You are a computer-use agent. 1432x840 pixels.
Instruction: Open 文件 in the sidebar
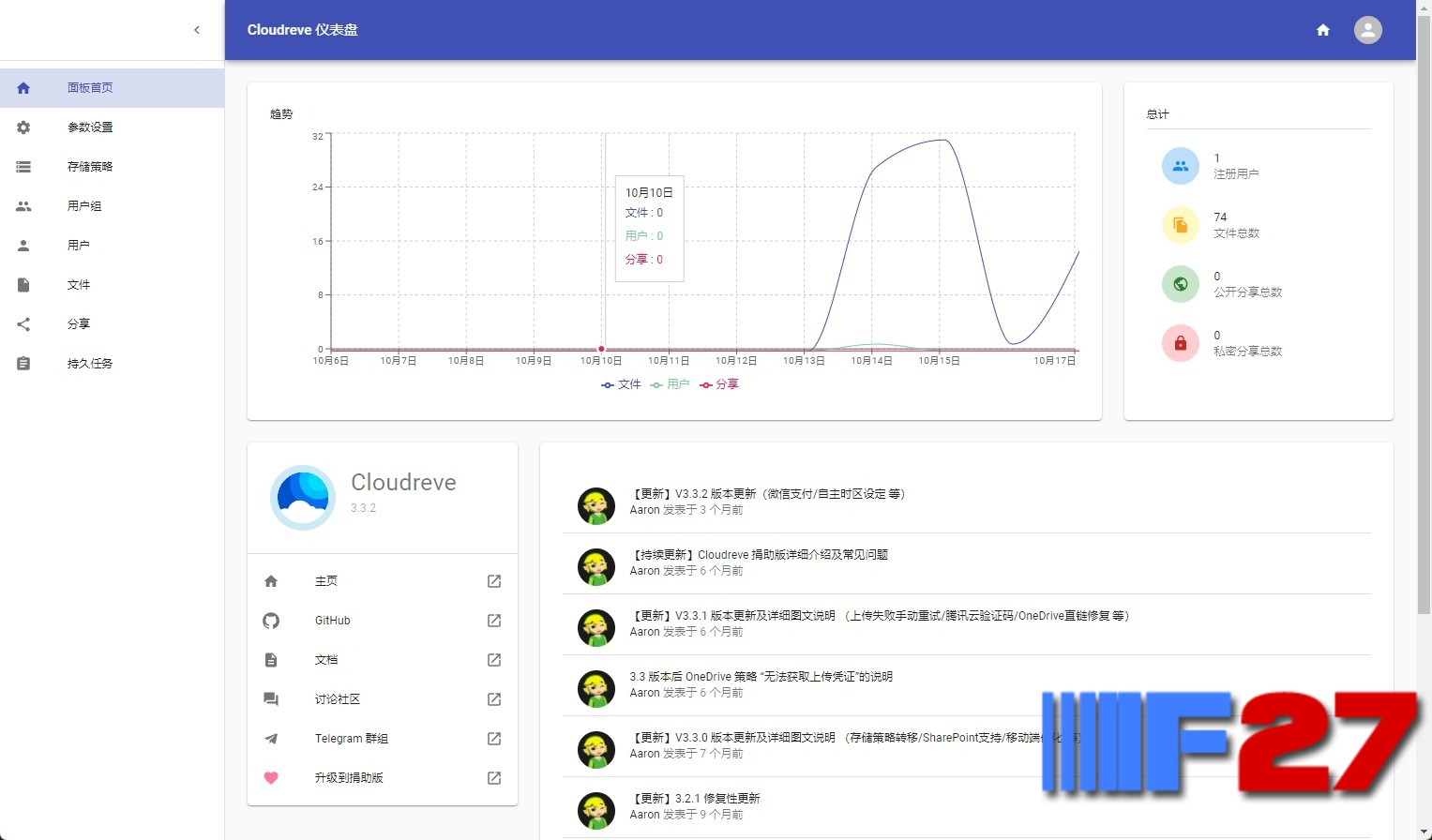point(113,285)
